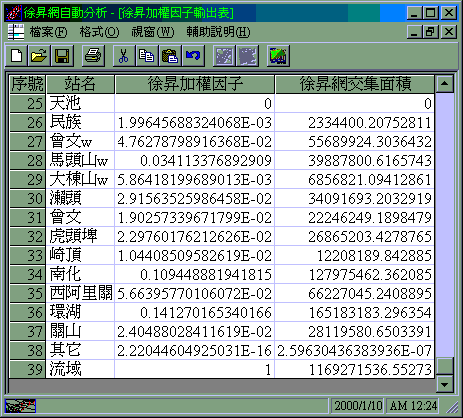Copy selection using copy icon
The width and height of the screenshot is (463, 418).
coord(147,55)
